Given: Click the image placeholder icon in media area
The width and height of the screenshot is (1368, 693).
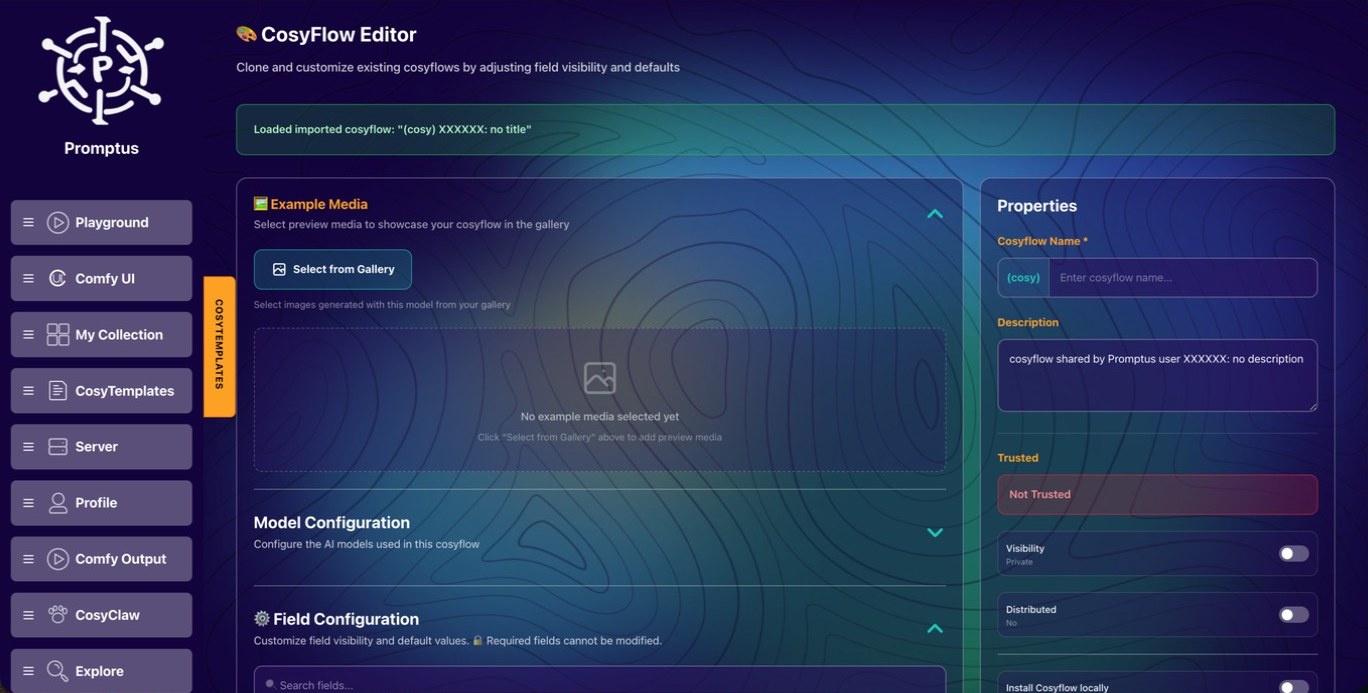Looking at the screenshot, I should pyautogui.click(x=600, y=378).
